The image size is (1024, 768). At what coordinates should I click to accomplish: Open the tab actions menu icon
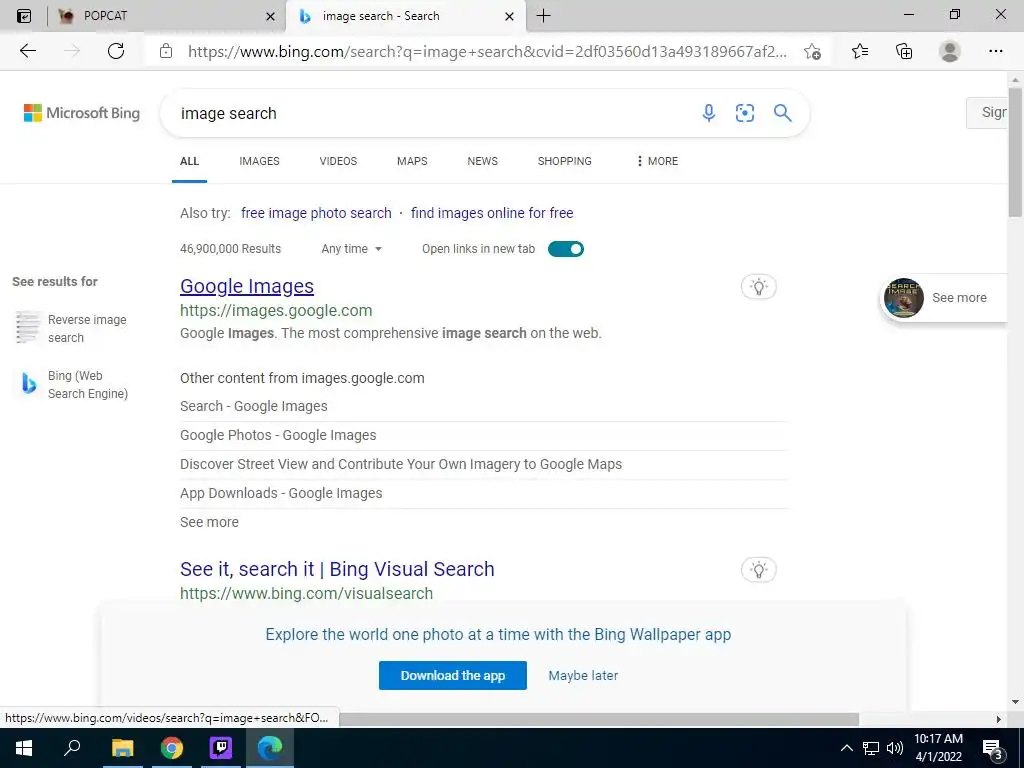pos(24,16)
